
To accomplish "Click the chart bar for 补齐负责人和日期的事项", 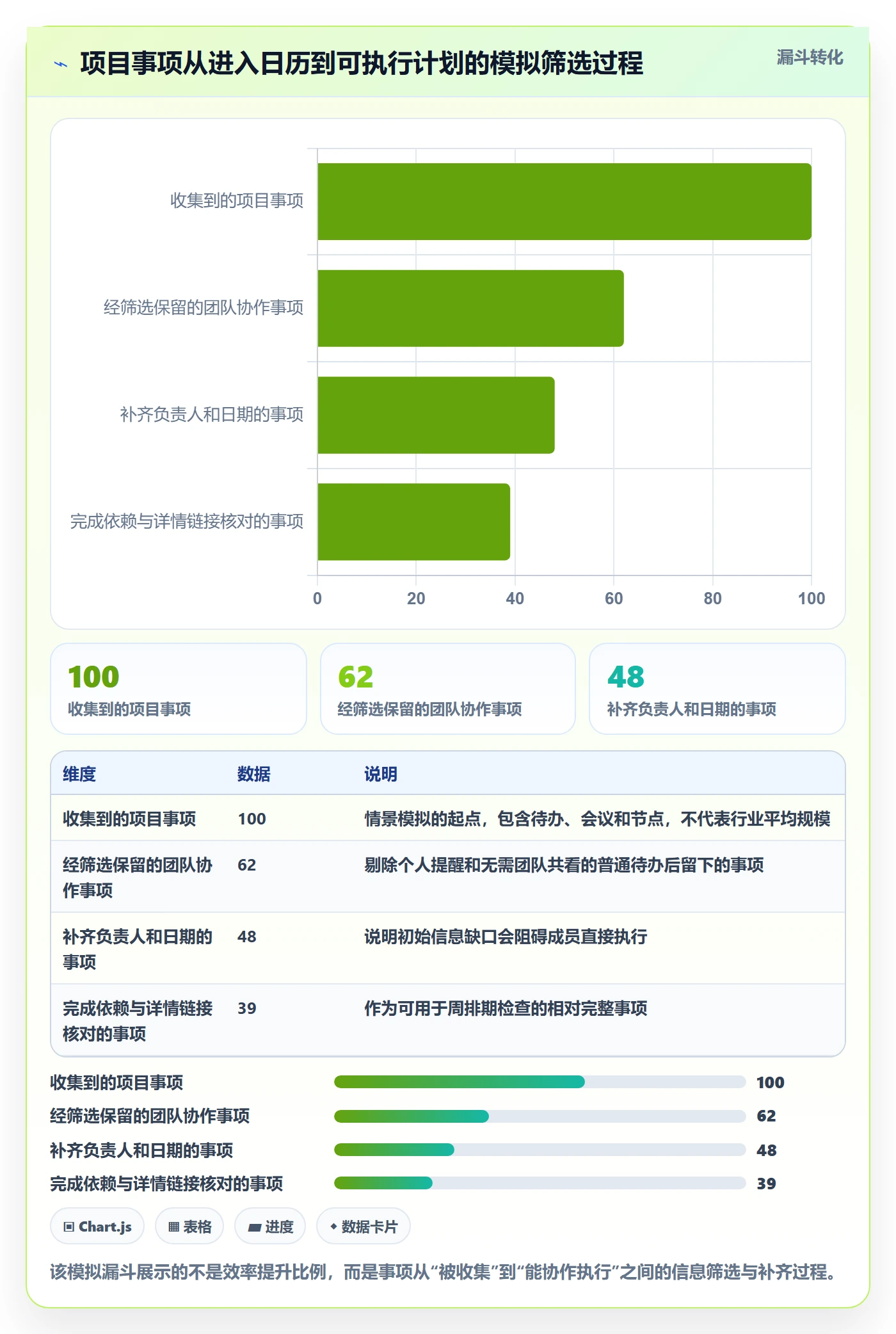I will 436,415.
